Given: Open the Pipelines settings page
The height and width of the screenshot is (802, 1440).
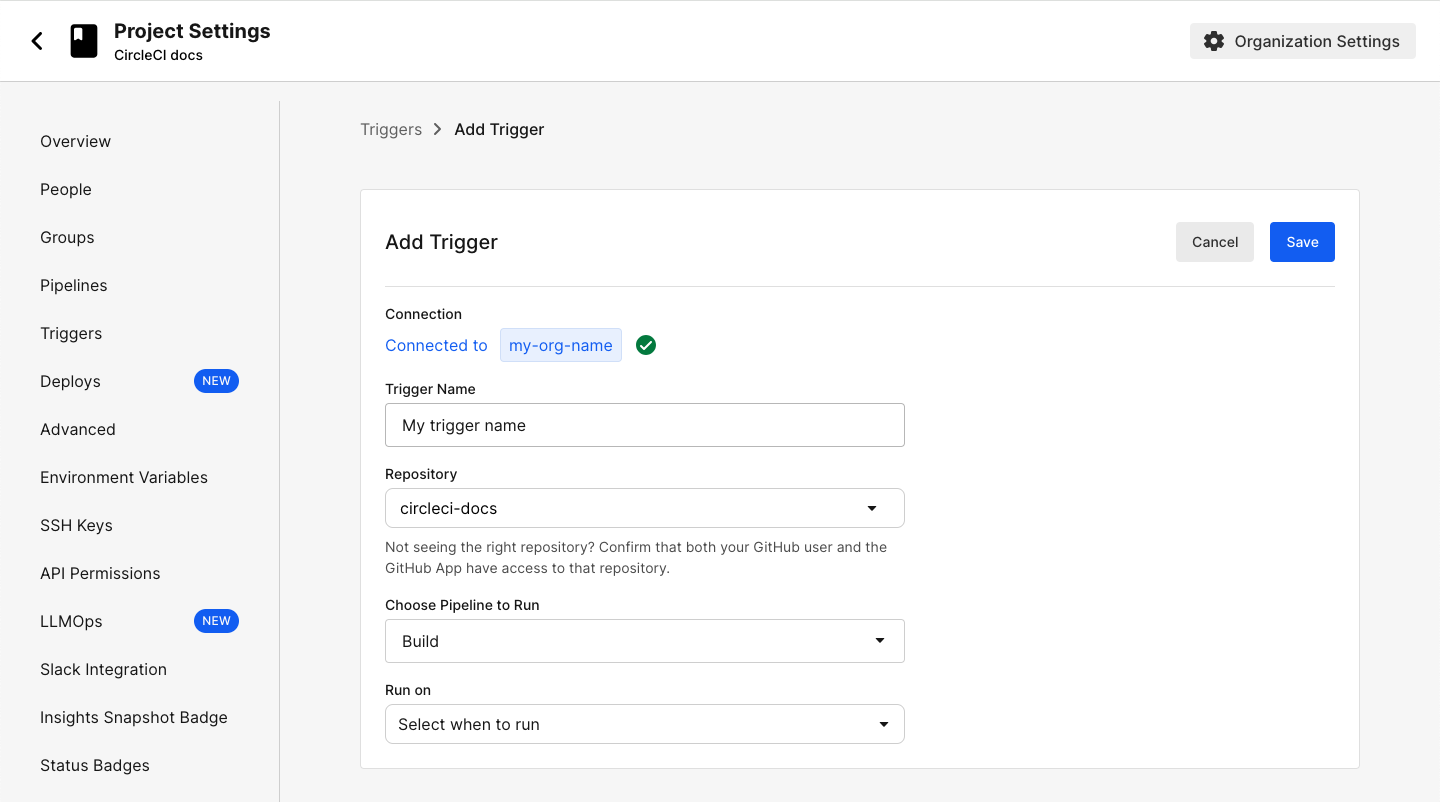Looking at the screenshot, I should coord(74,285).
